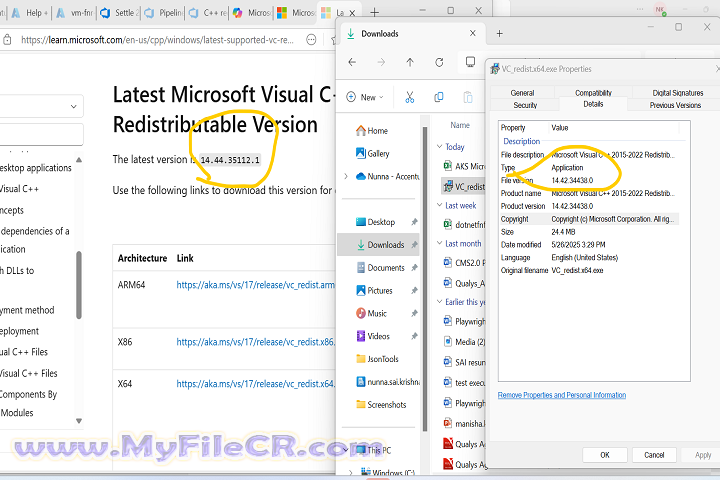Open the X64 vc_redist download link
This screenshot has height=480, width=720.
[256, 384]
